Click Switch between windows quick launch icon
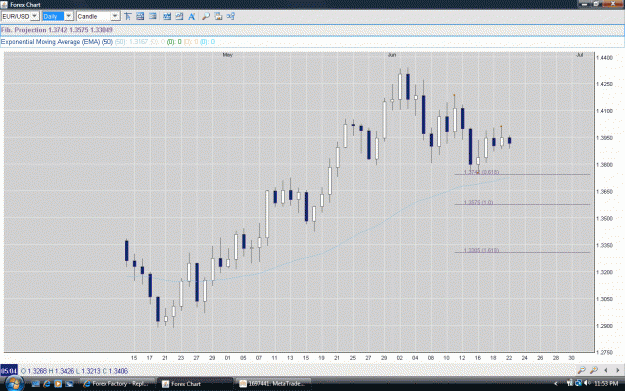Image resolution: width=625 pixels, height=391 pixels. click(69, 384)
